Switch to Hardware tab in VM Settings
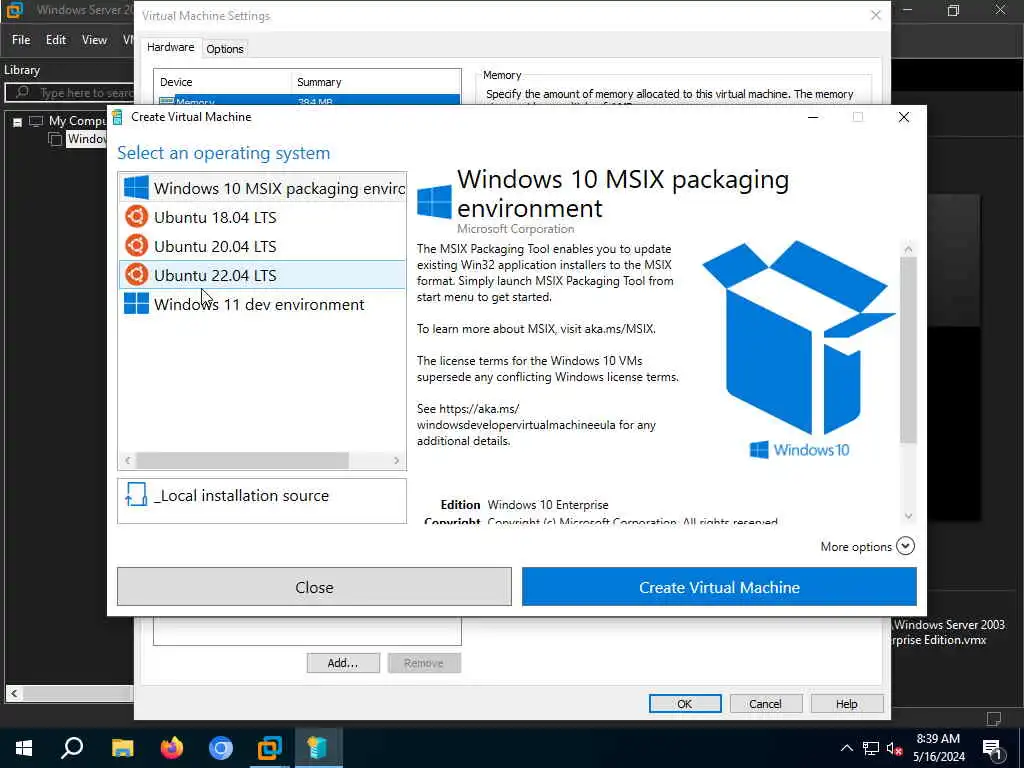The height and width of the screenshot is (768, 1024). [x=170, y=47]
